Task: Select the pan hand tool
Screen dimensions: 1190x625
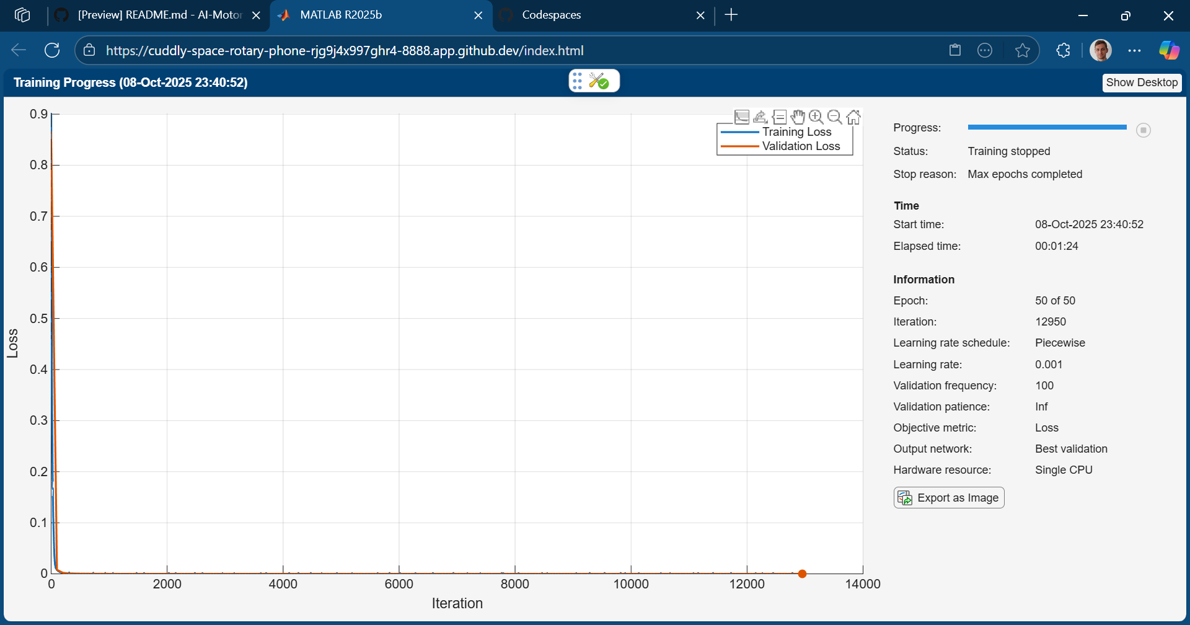Action: pos(798,117)
